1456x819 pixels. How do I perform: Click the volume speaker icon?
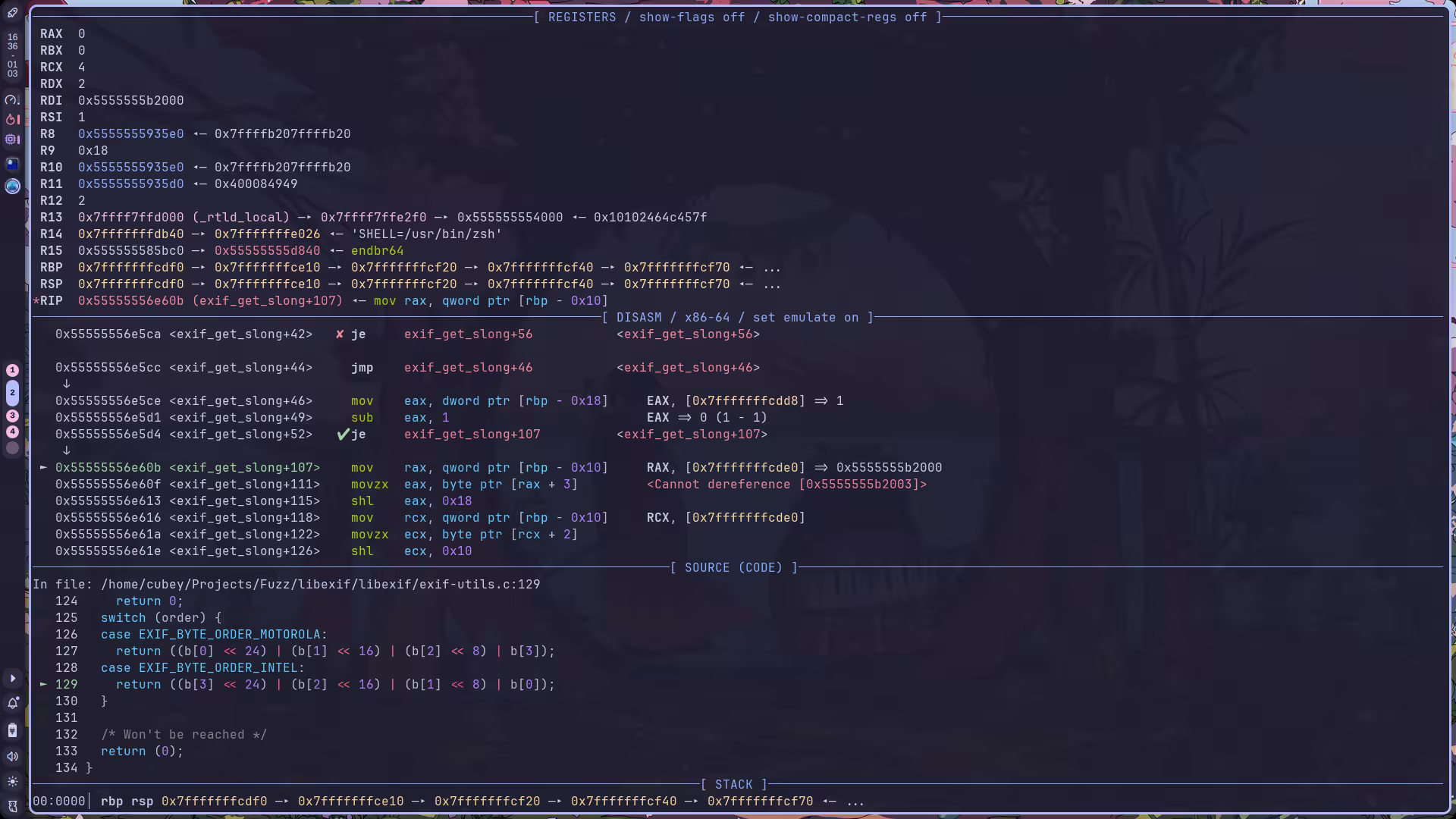pyautogui.click(x=12, y=756)
